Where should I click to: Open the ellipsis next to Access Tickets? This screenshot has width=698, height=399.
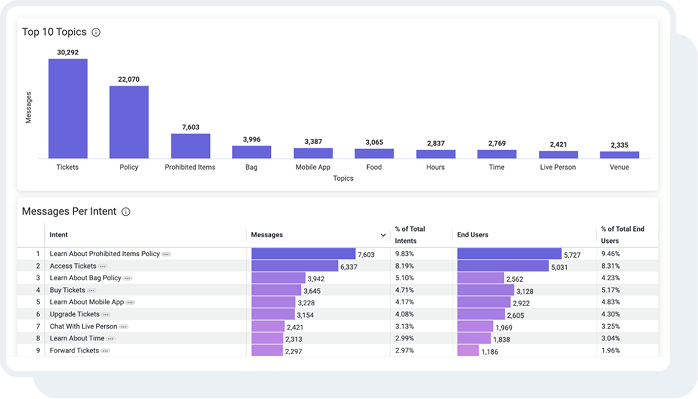click(103, 266)
